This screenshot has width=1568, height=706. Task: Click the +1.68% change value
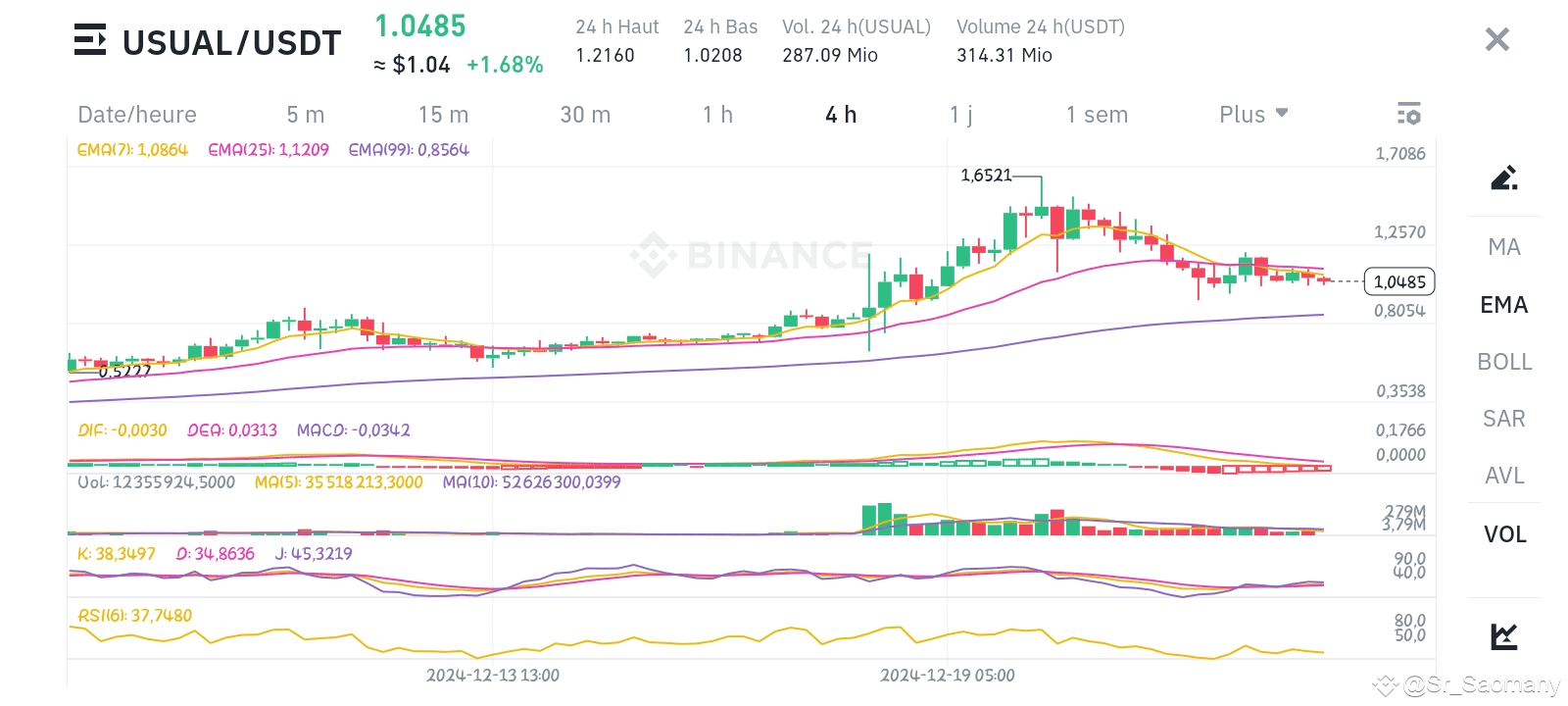505,65
